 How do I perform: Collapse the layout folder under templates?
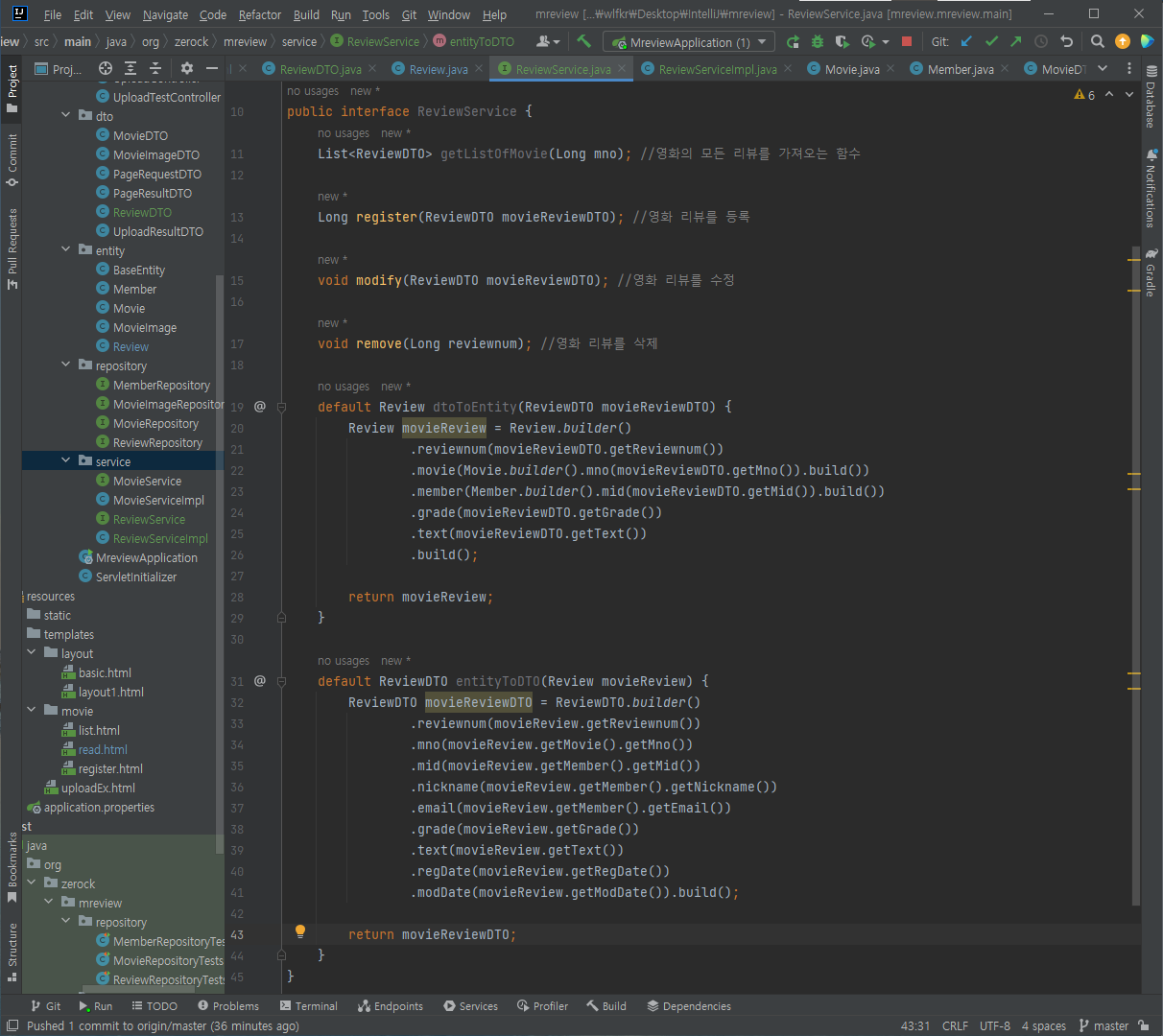[32, 652]
